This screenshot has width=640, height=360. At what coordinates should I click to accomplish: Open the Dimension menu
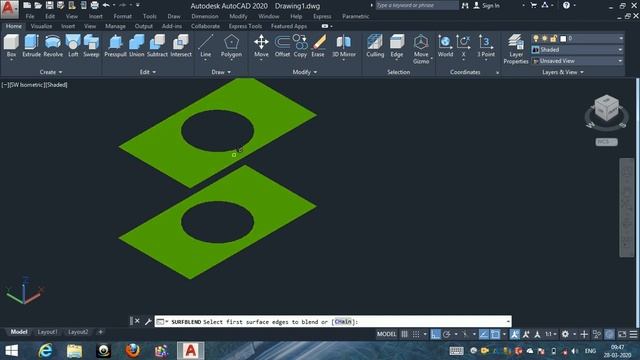click(205, 16)
